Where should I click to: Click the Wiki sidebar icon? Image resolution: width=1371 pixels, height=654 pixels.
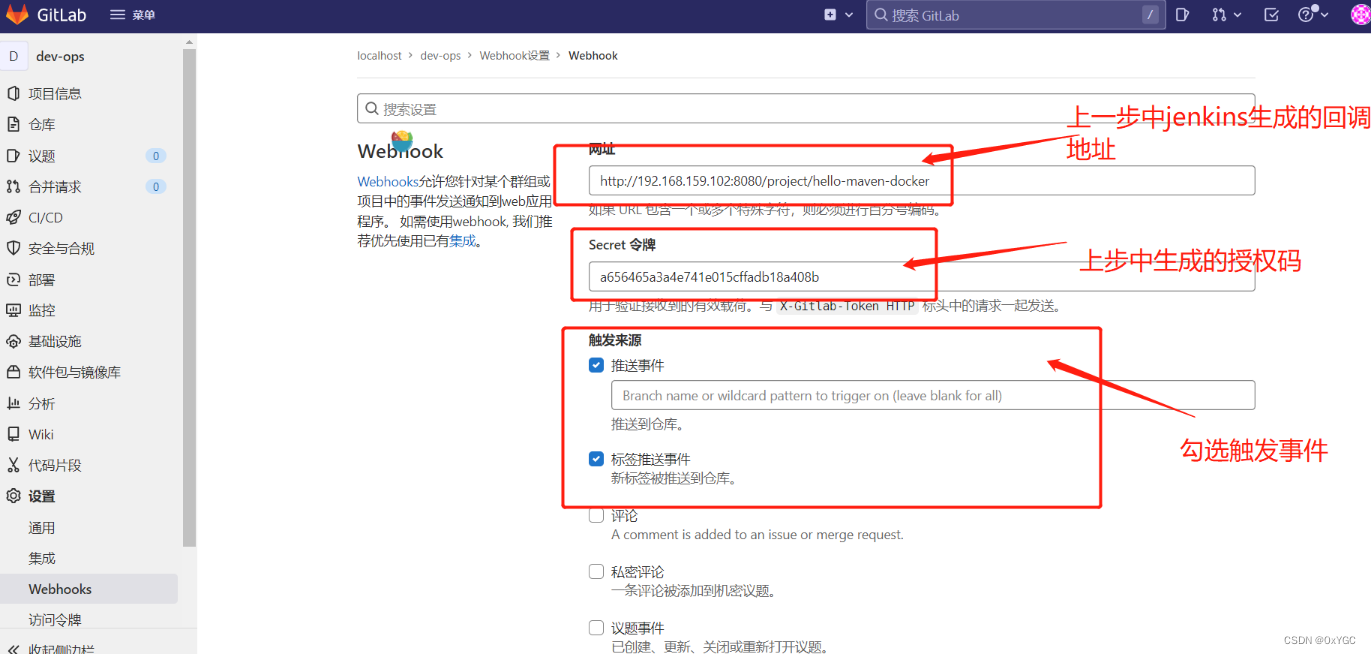13,435
